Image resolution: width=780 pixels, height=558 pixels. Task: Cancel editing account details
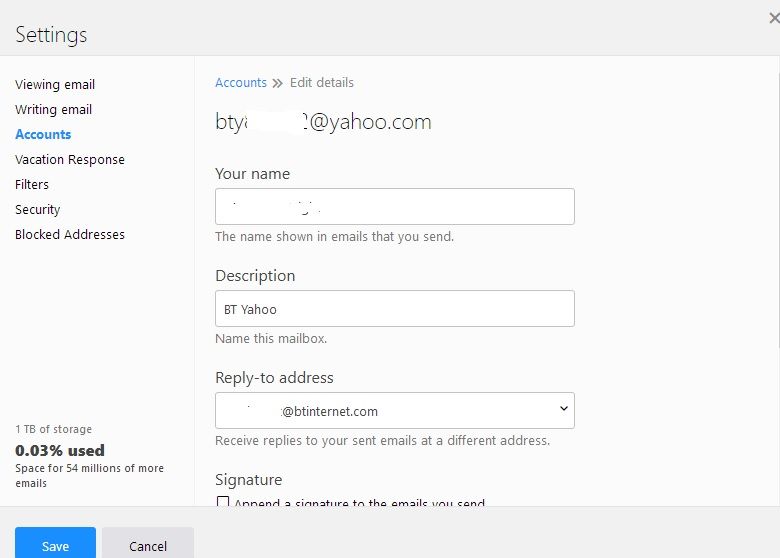click(148, 546)
